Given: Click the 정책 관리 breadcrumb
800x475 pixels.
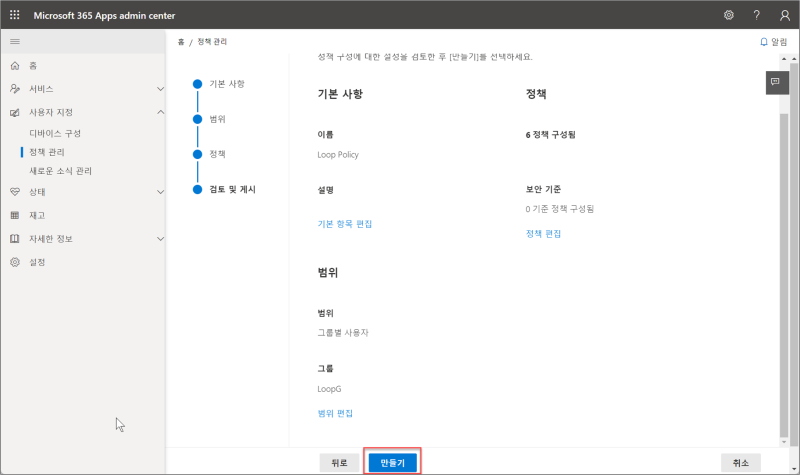Looking at the screenshot, I should pyautogui.click(x=212, y=42).
